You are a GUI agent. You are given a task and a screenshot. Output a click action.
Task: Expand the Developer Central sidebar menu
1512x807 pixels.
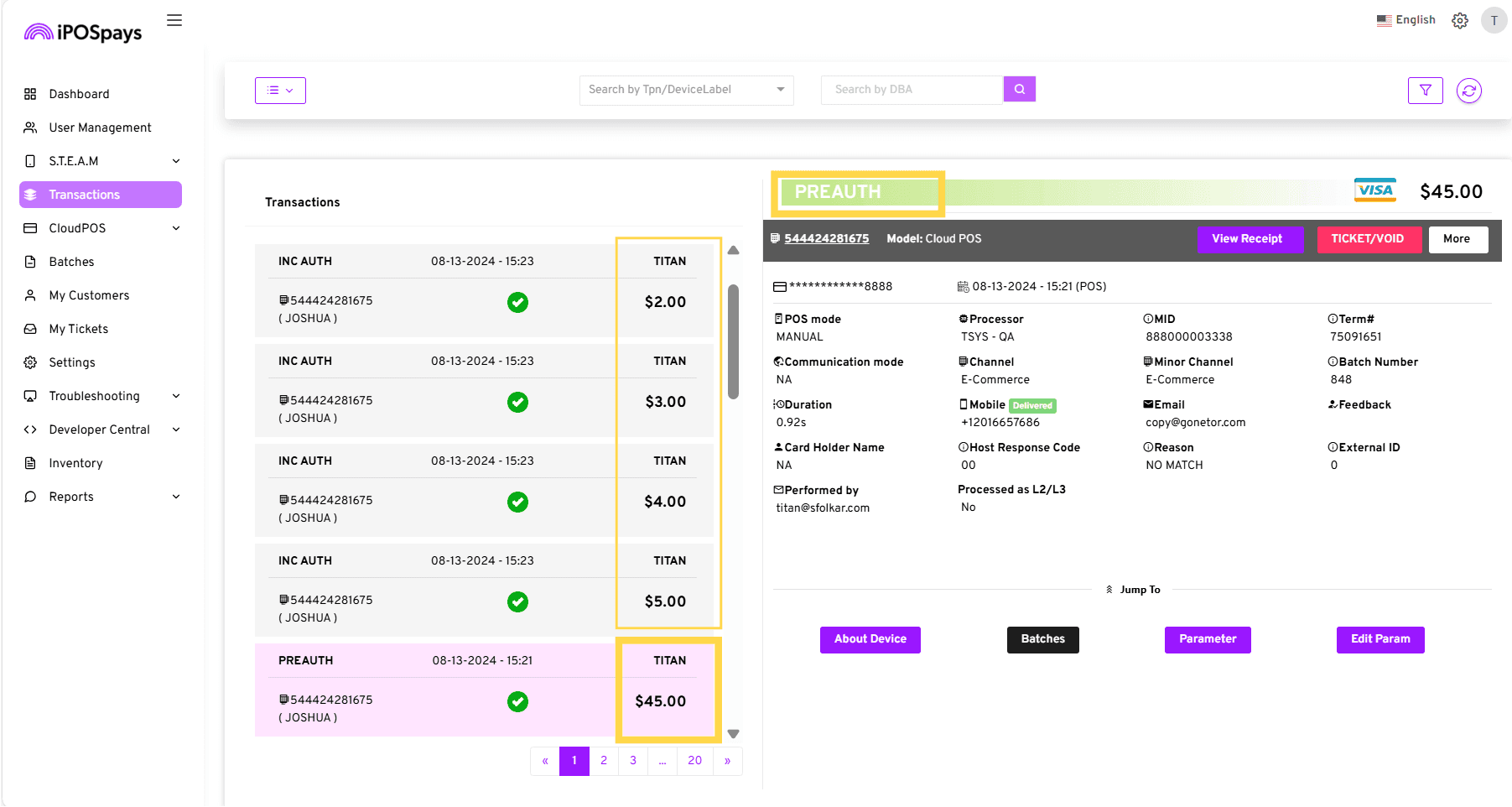coord(101,430)
